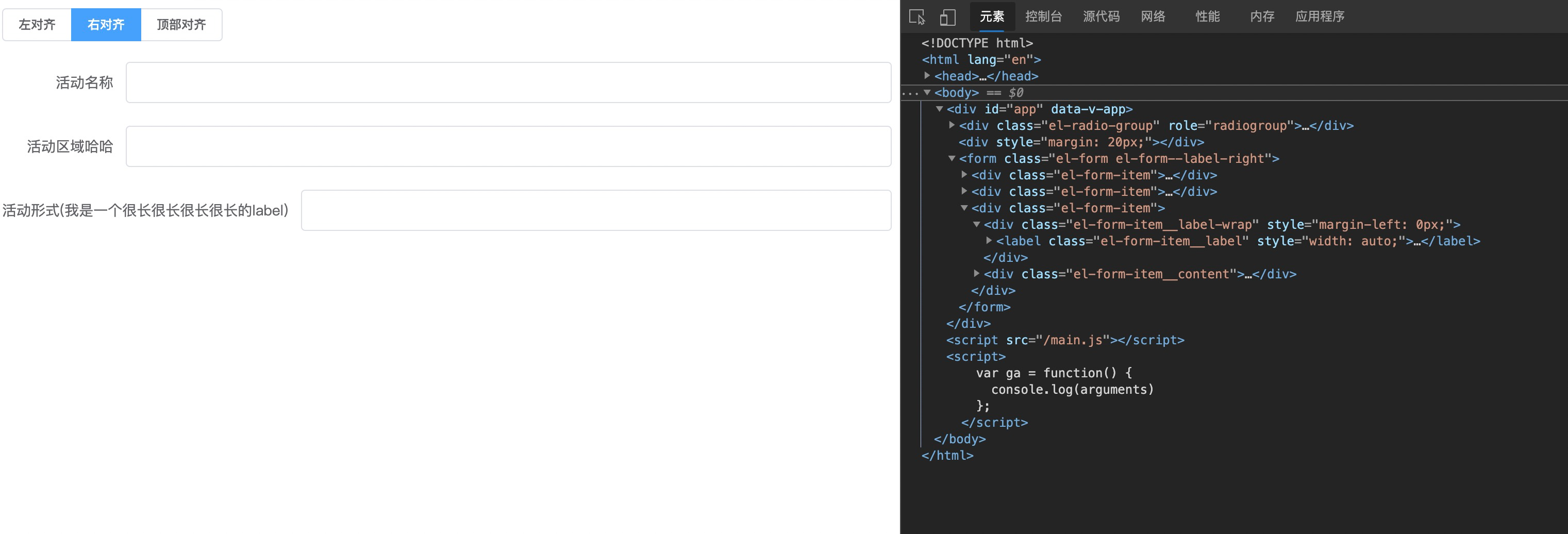Select the closing </html> tag line

(947, 456)
